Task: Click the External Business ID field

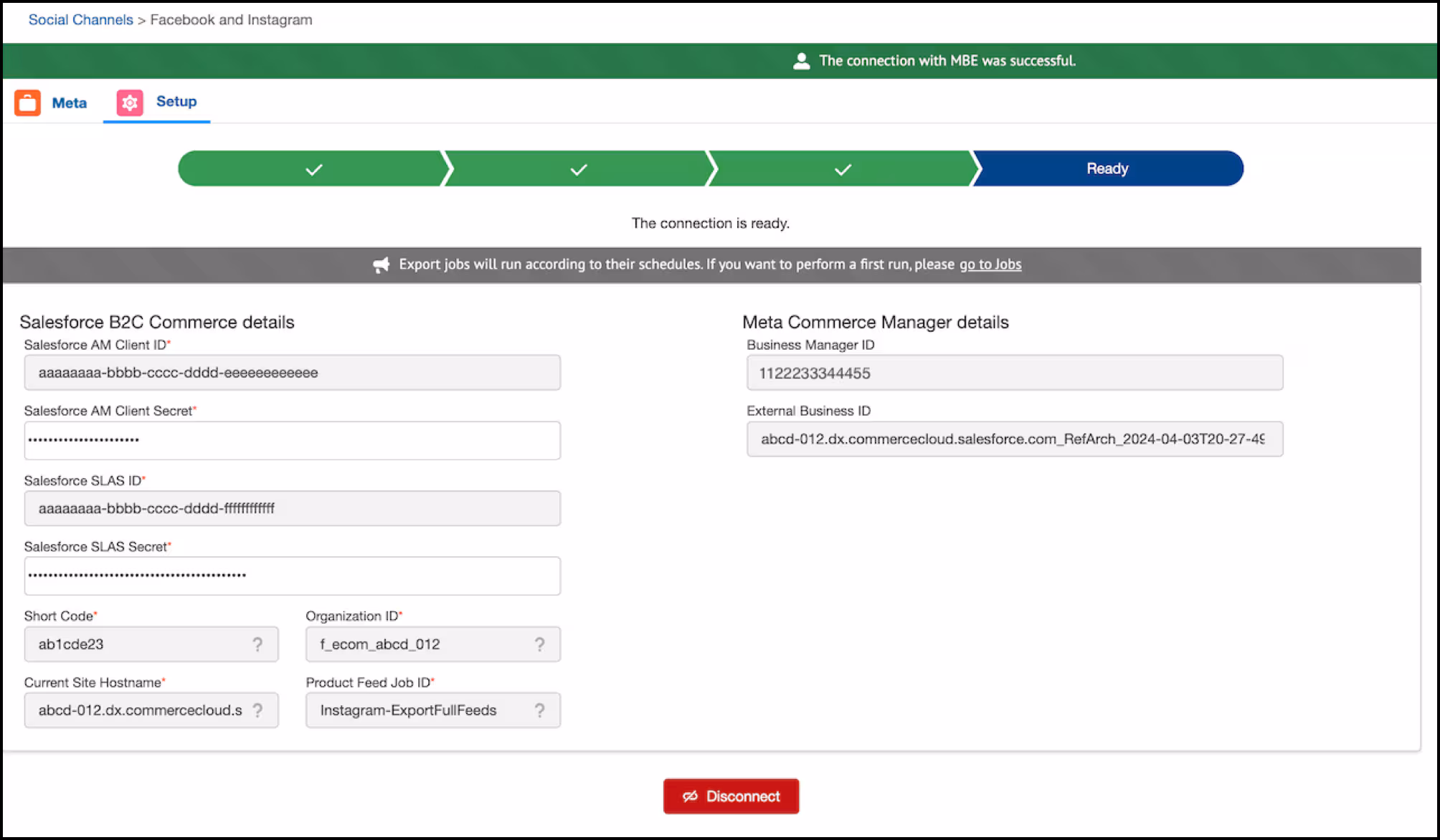Action: coord(1015,439)
